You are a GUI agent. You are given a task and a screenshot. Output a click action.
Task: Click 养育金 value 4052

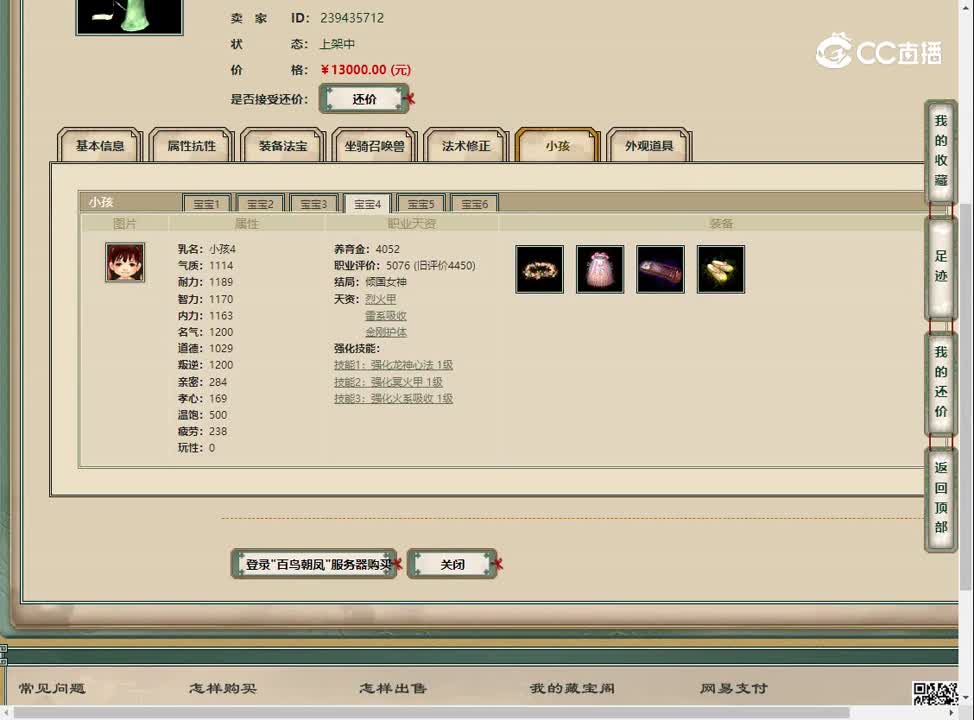pyautogui.click(x=388, y=249)
